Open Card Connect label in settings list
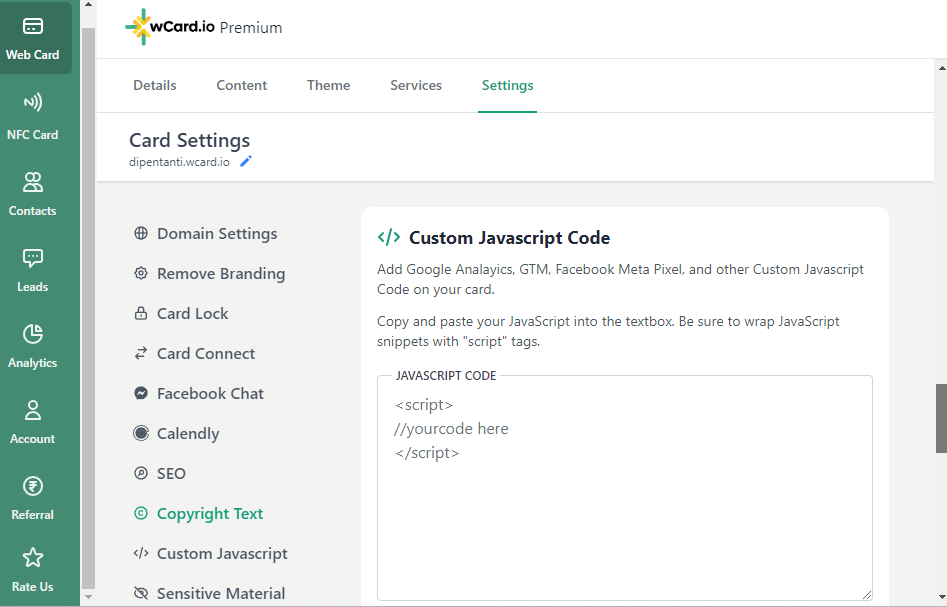Viewport: 947px width, 607px height. coord(206,353)
